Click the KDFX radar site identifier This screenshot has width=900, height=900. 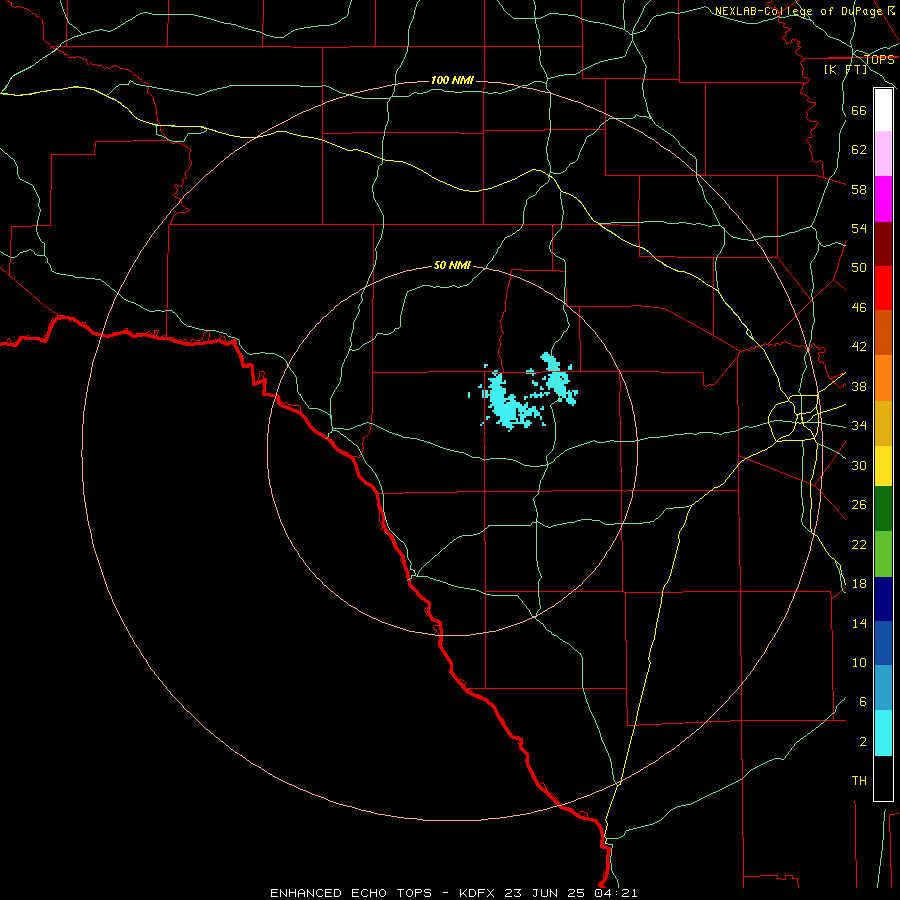click(x=478, y=893)
